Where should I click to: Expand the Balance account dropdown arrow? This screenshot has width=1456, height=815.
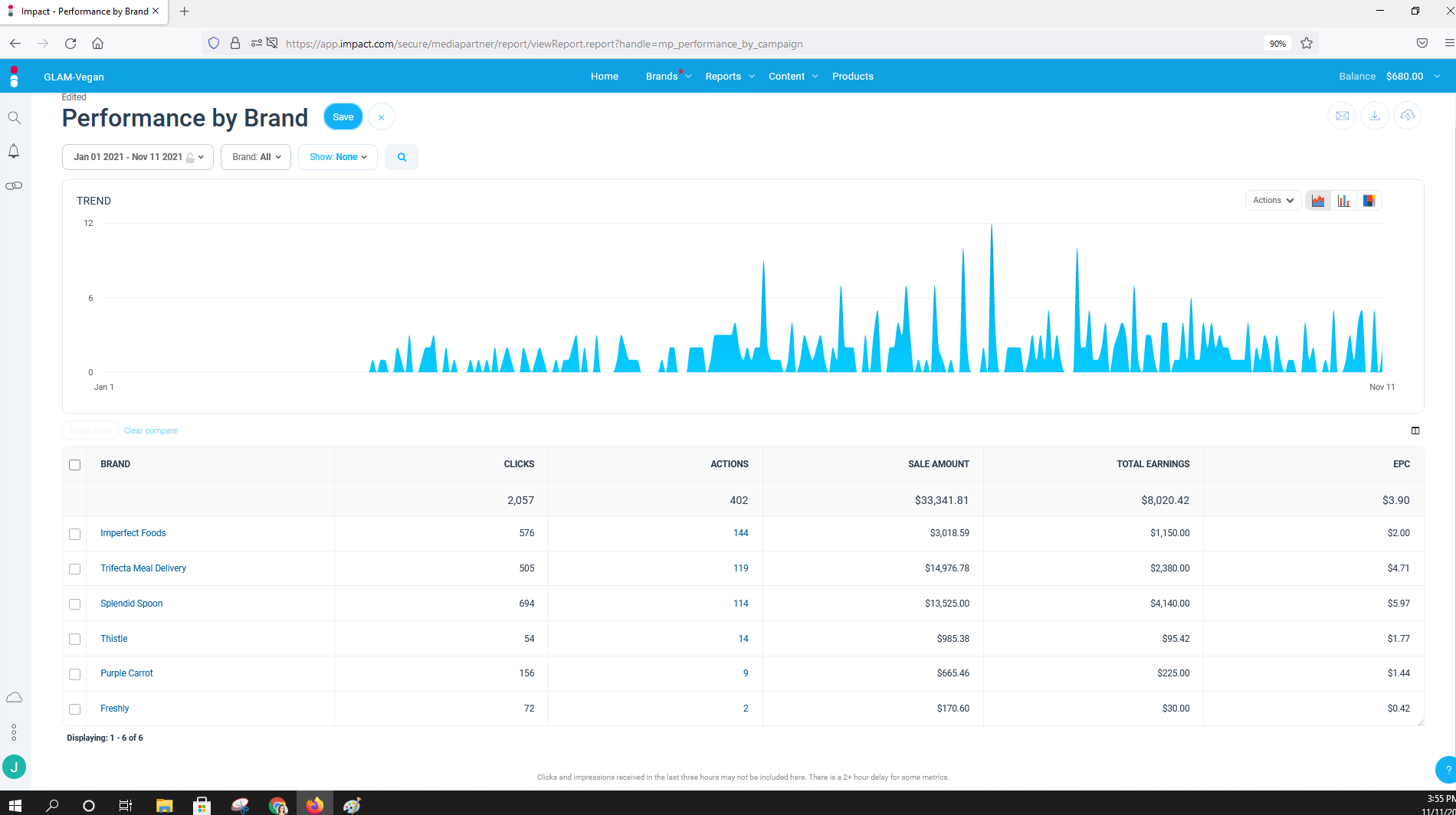click(1437, 77)
